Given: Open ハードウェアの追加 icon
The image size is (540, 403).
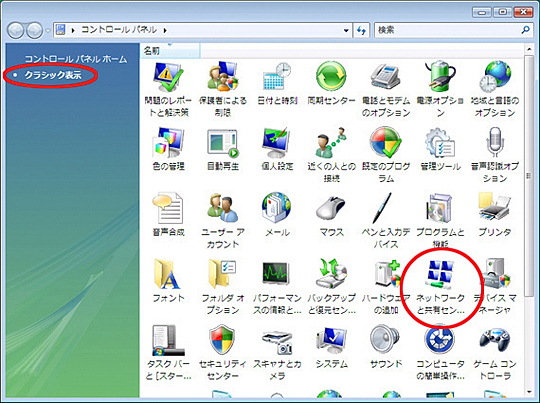Looking at the screenshot, I should [x=387, y=274].
